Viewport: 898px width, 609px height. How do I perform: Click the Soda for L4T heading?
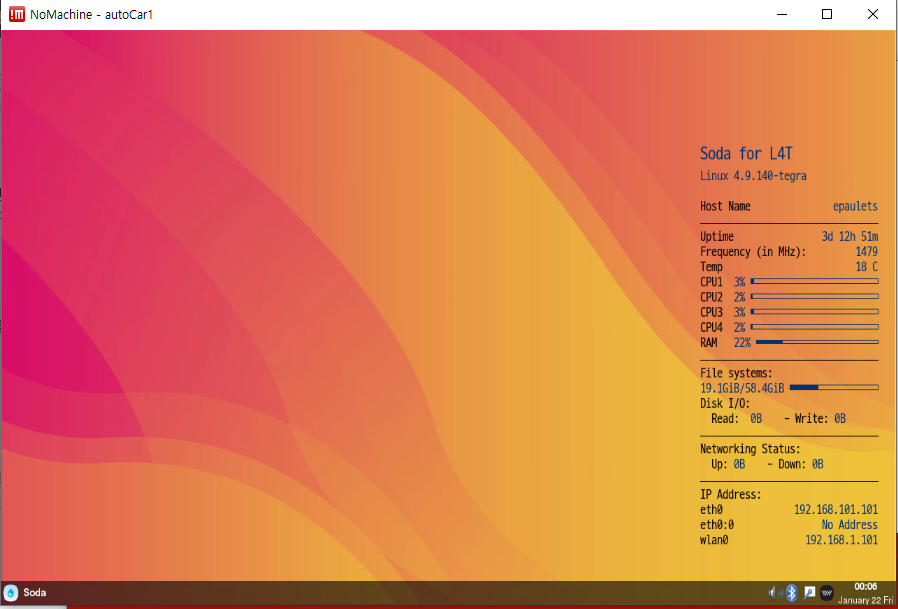[x=746, y=154]
